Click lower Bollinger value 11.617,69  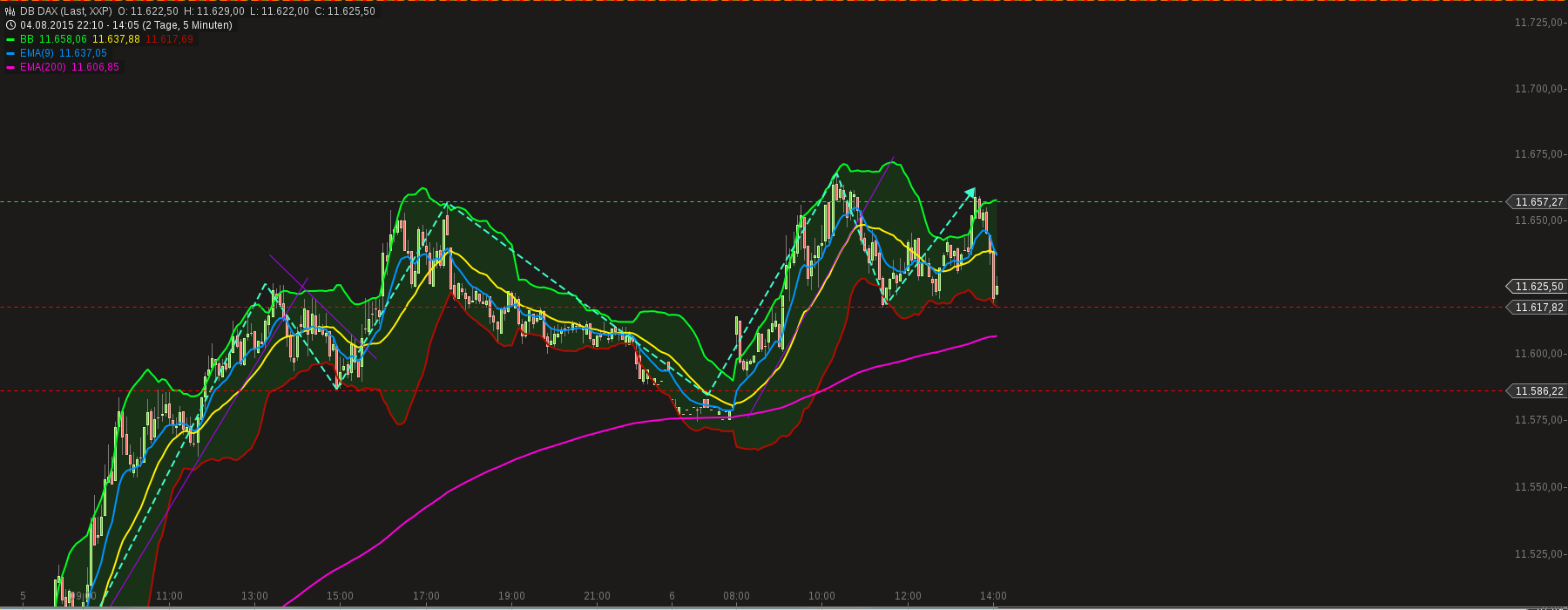[x=169, y=39]
